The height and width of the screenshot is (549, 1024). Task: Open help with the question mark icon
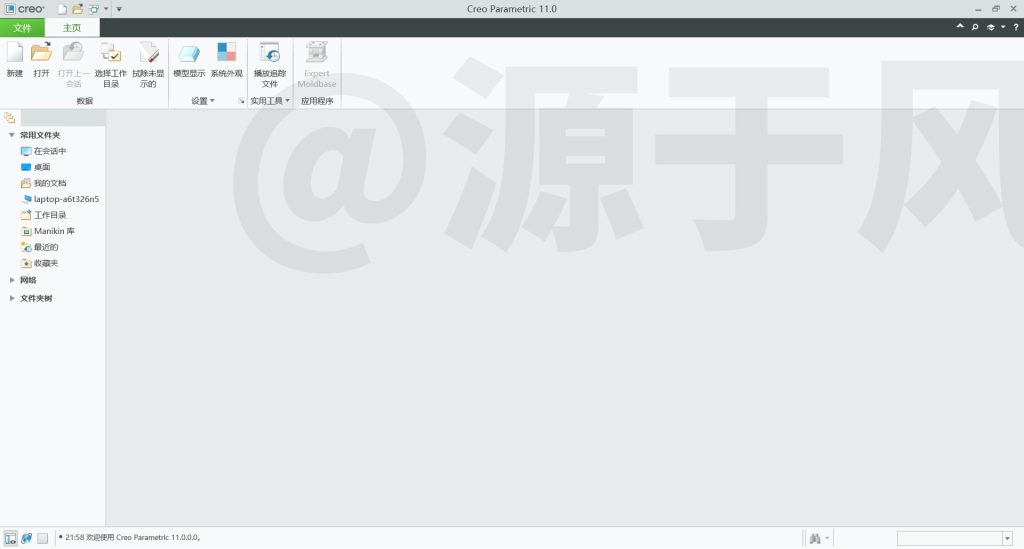pos(1016,27)
